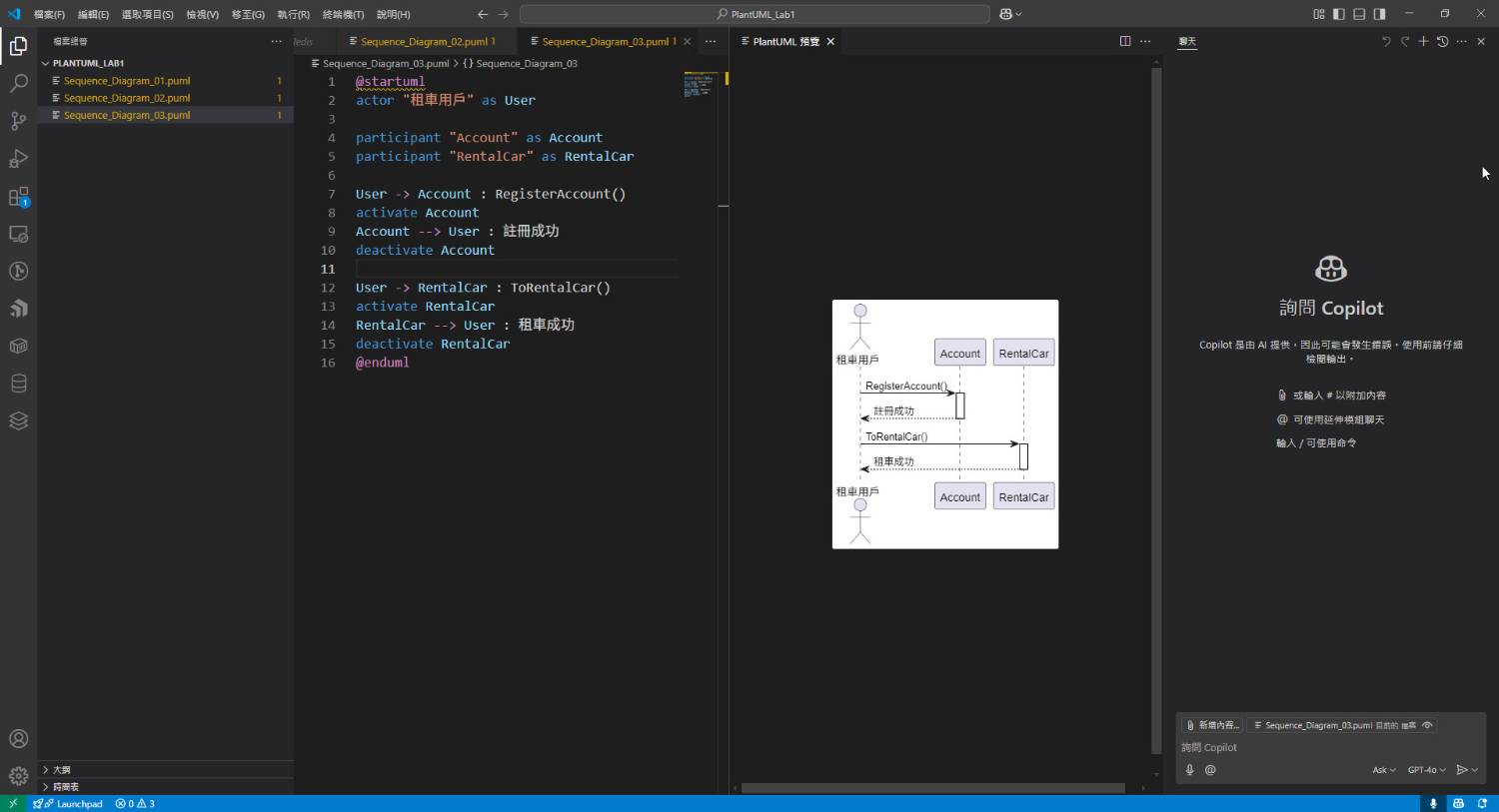Open Sequence_Diagram_01.puml in explorer
Screen dimensions: 1499x812
(166, 81)
